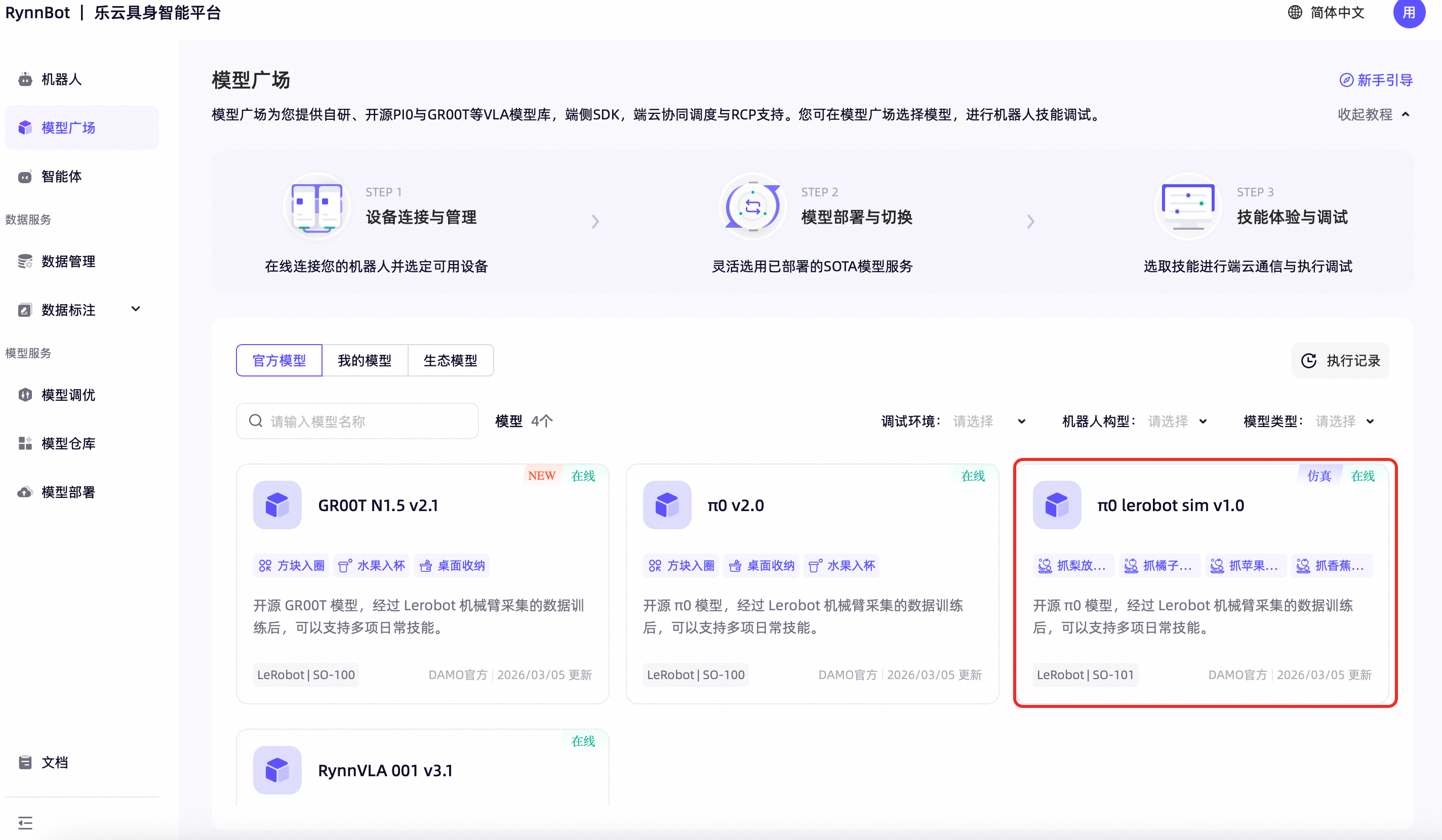
Task: Open 模型调优 tuning icon
Action: coord(25,395)
